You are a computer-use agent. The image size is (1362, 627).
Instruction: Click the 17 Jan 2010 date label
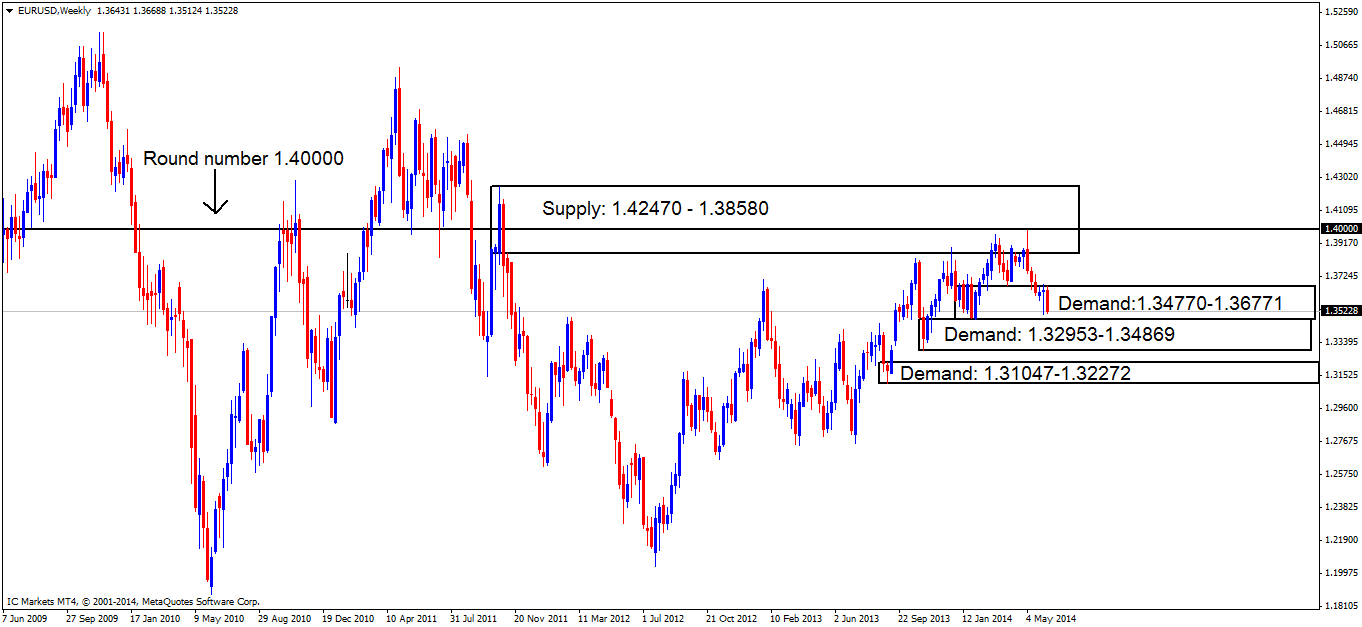tap(156, 618)
